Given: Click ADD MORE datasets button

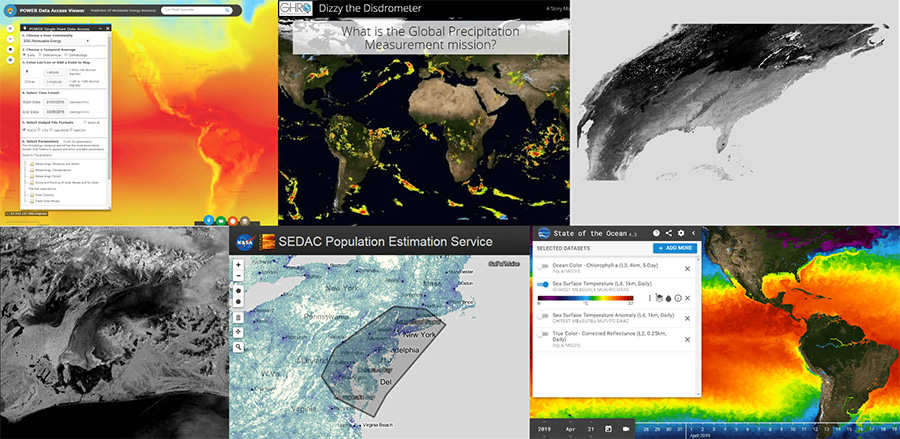Looking at the screenshot, I should click(x=675, y=248).
